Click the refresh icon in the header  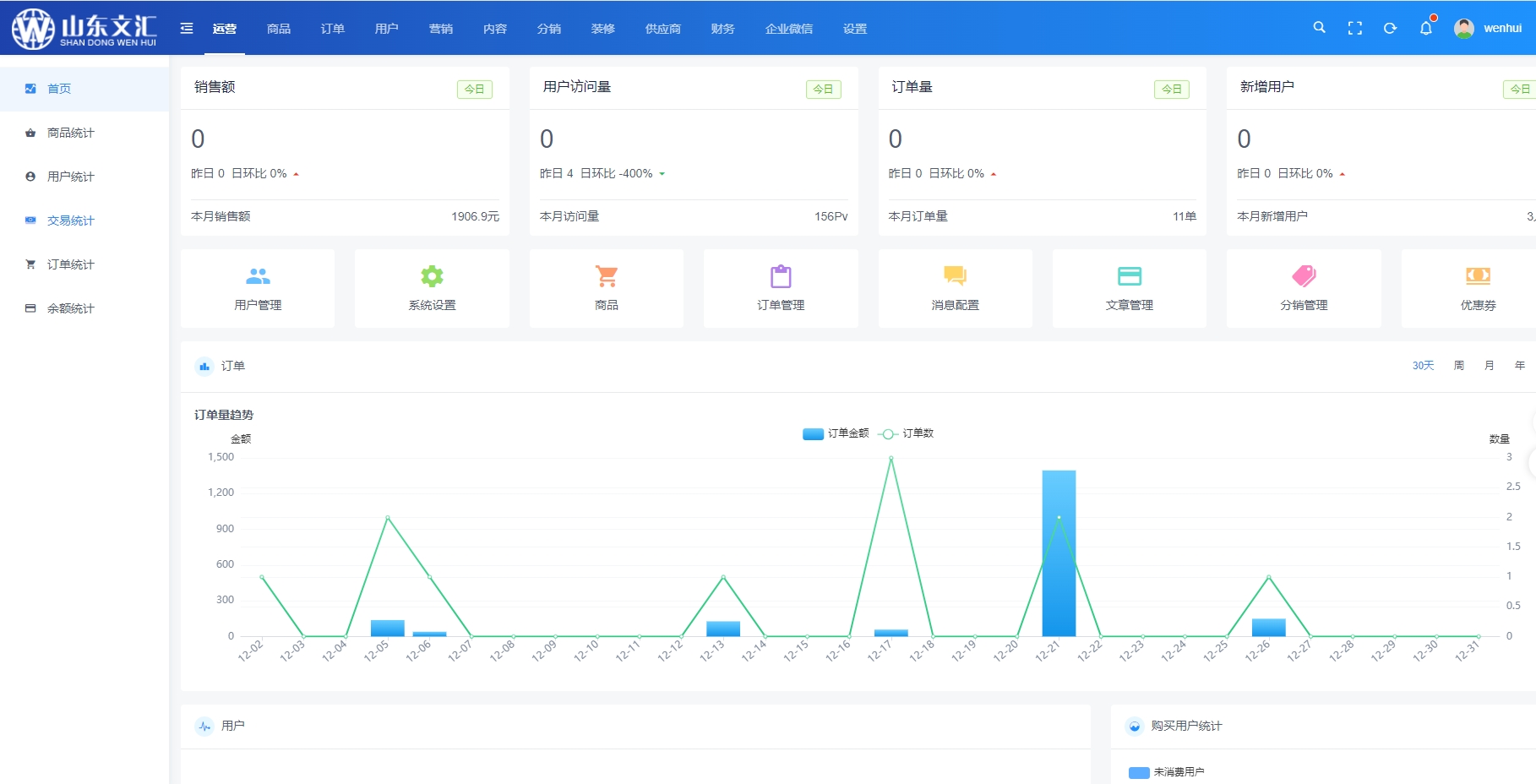(x=1391, y=29)
